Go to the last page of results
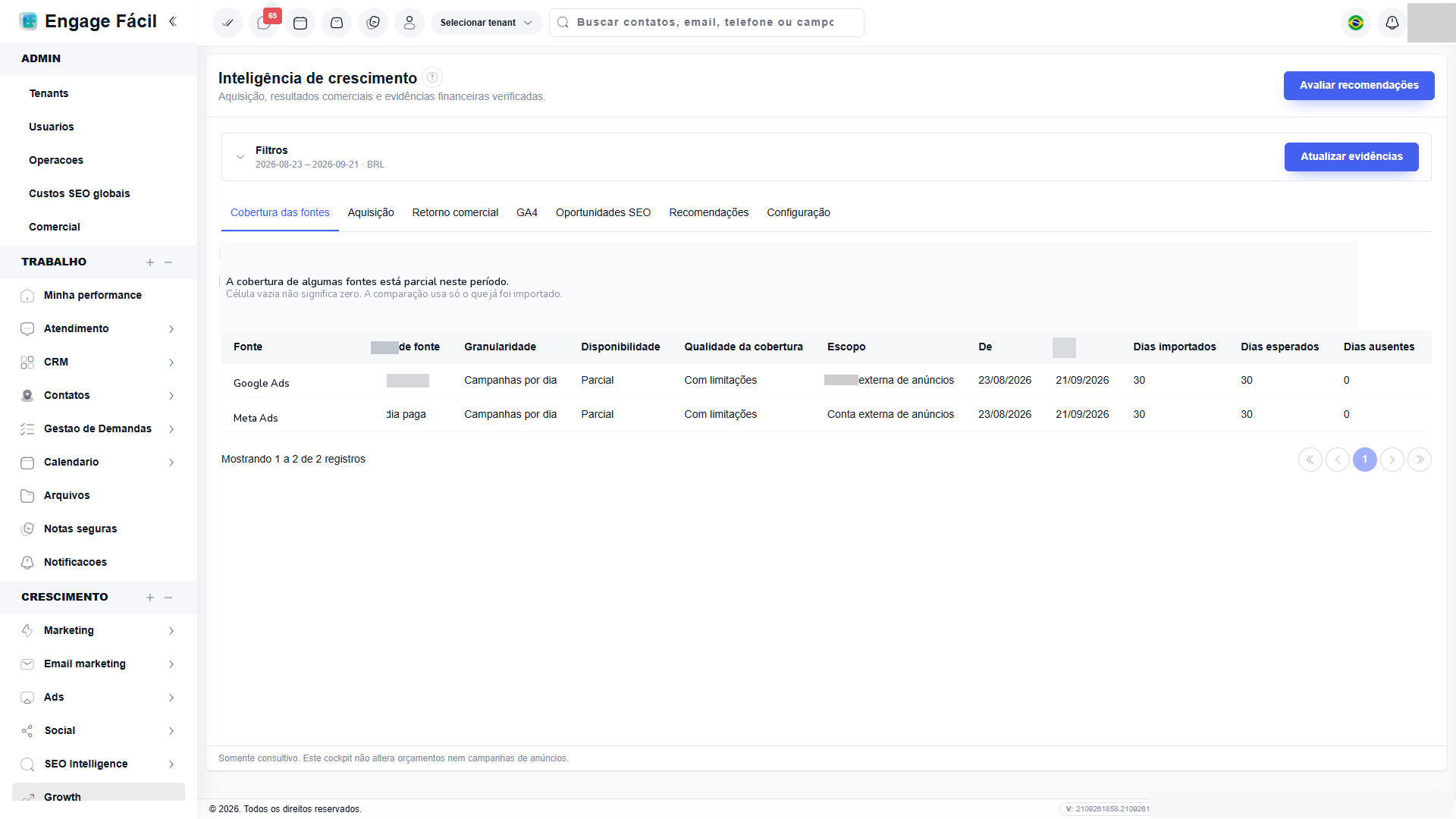The height and width of the screenshot is (819, 1456). point(1420,460)
